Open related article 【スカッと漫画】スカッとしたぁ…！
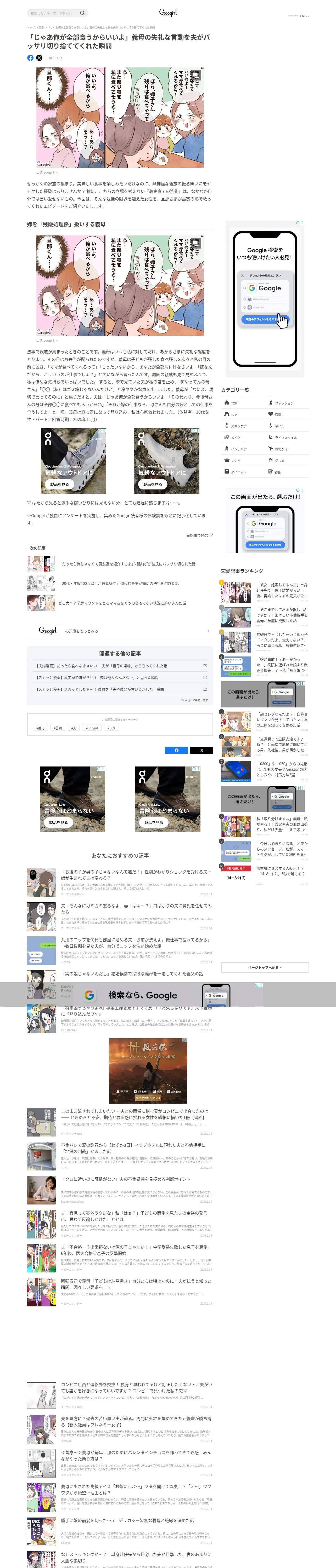Viewport: 336px width, 1568px height. click(x=120, y=689)
